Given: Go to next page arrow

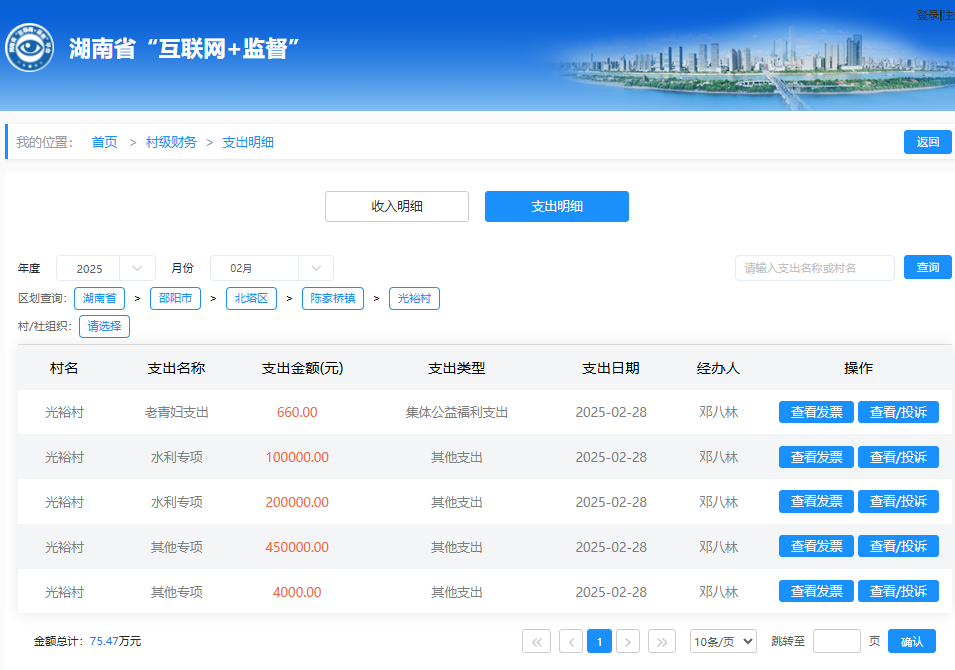Looking at the screenshot, I should click(628, 641).
